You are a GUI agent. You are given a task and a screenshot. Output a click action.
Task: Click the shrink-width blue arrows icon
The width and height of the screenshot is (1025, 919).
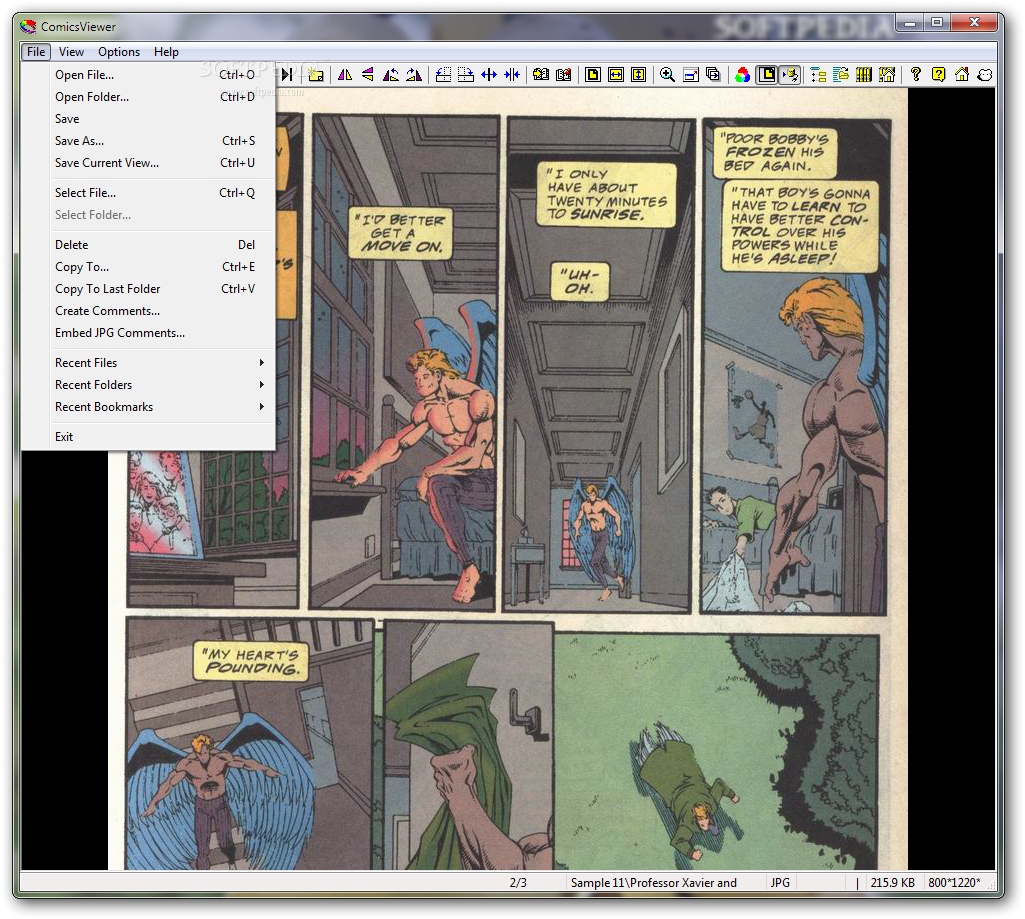pos(512,75)
